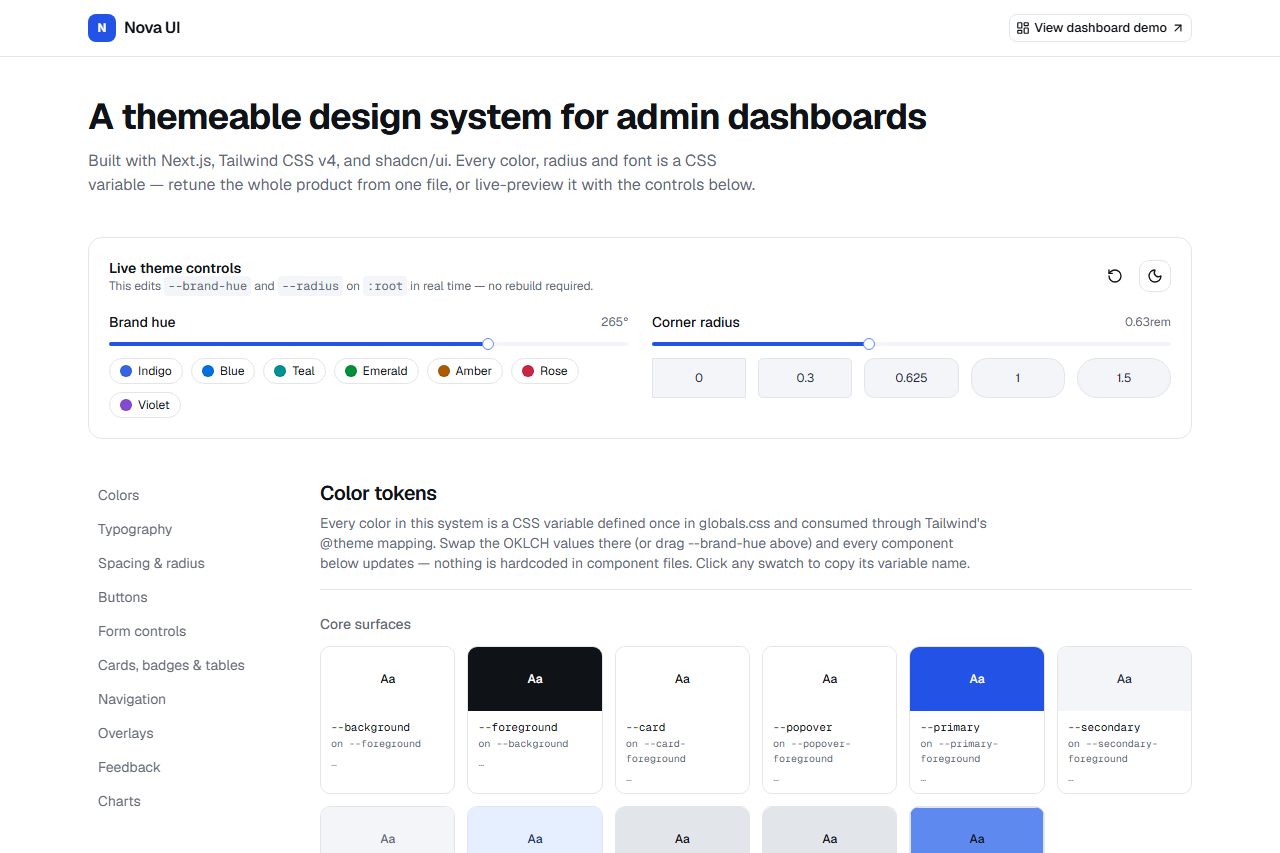Click the Nova UI logo icon
This screenshot has width=1280, height=853.
point(102,28)
